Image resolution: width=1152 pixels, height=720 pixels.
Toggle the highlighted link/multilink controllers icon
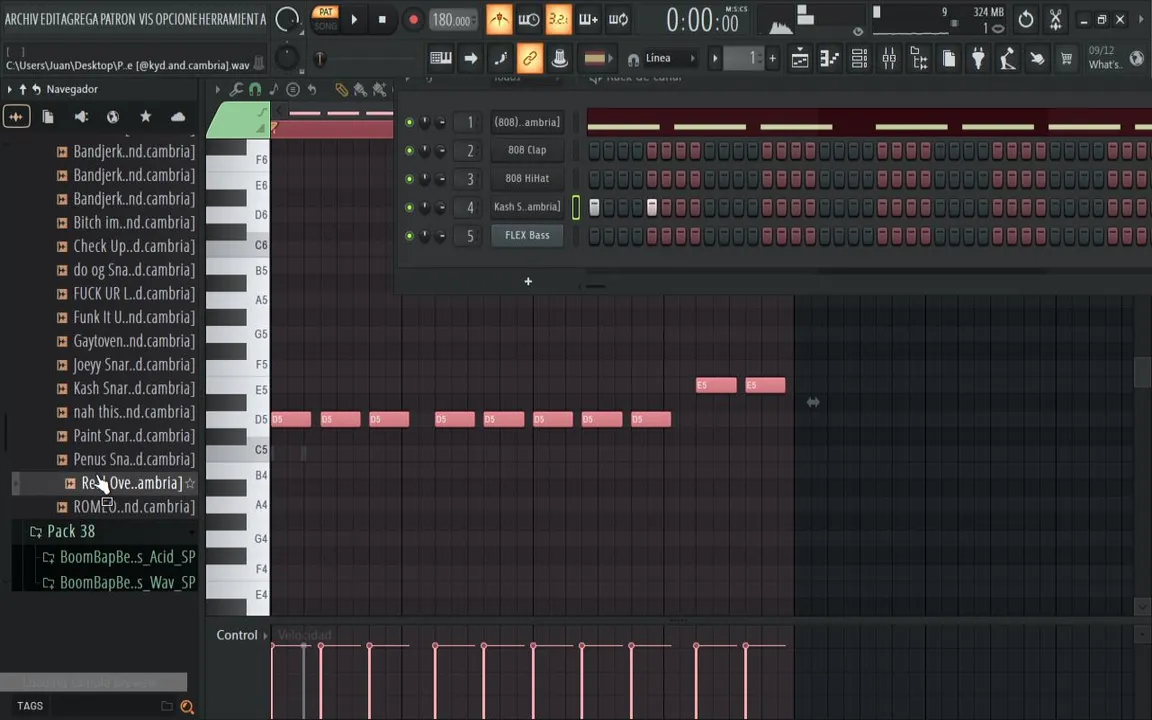[x=530, y=58]
